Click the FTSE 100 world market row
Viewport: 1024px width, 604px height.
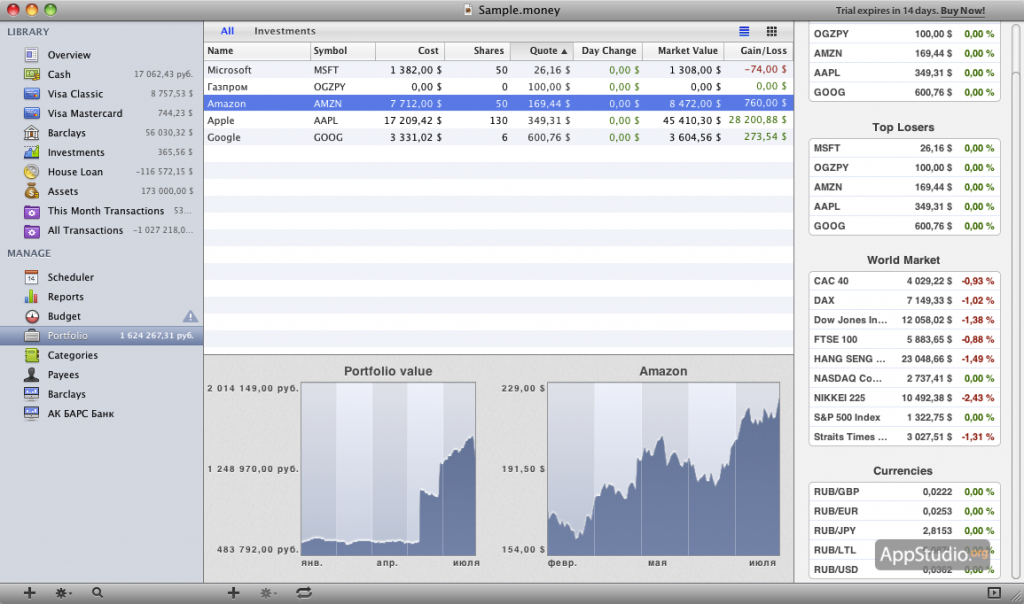coord(904,340)
